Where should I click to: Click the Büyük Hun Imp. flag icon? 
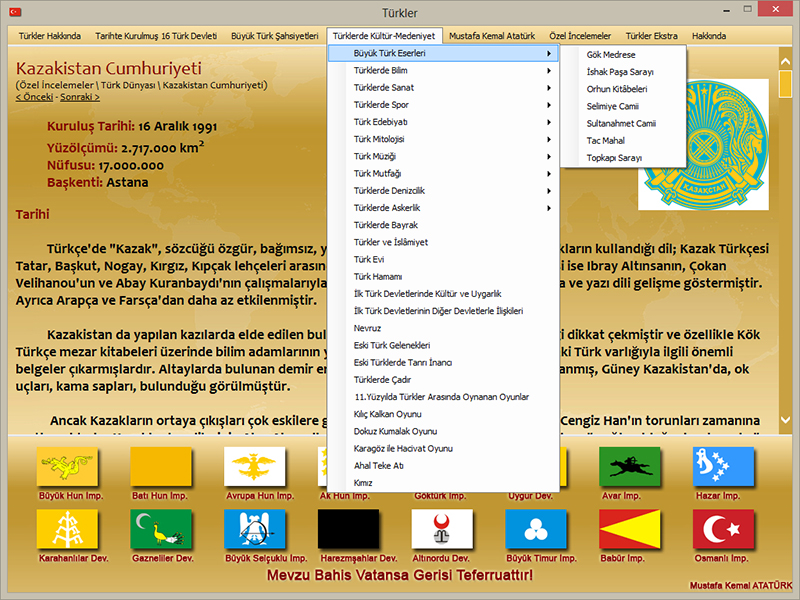pyautogui.click(x=67, y=466)
